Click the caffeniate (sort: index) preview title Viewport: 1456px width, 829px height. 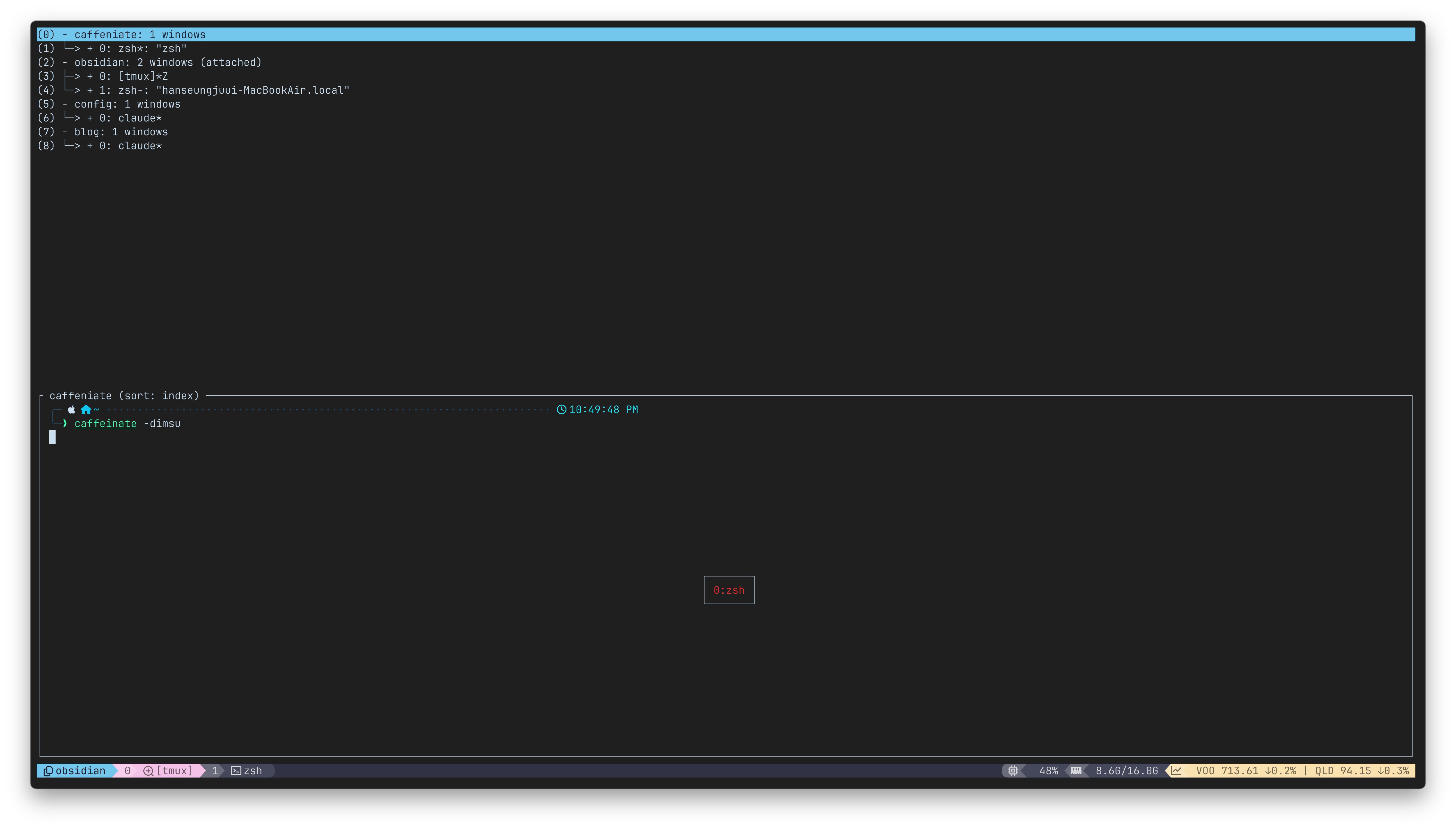pyautogui.click(x=124, y=396)
